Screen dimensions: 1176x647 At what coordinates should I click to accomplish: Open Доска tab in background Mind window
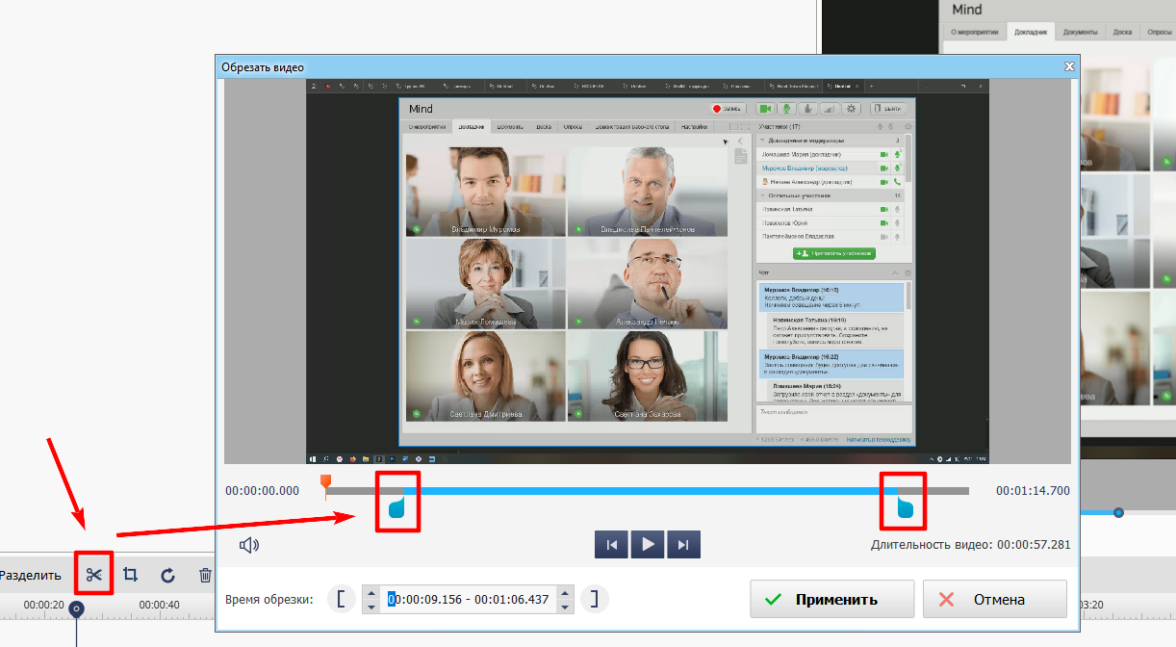tap(1122, 32)
